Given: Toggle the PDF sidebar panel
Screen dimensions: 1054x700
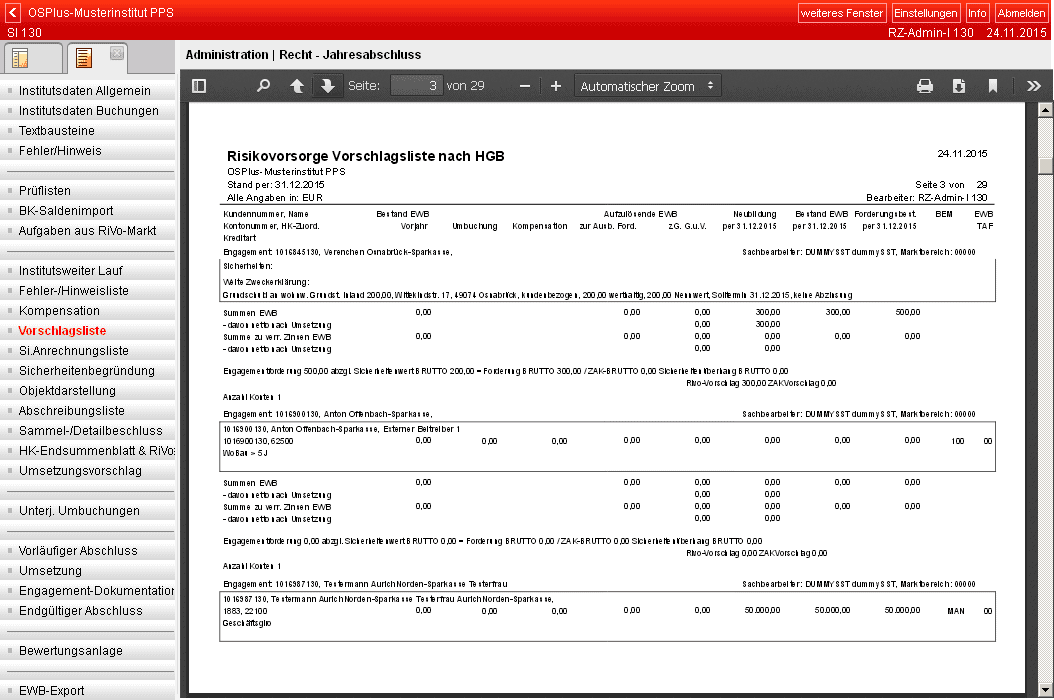Looking at the screenshot, I should [199, 86].
